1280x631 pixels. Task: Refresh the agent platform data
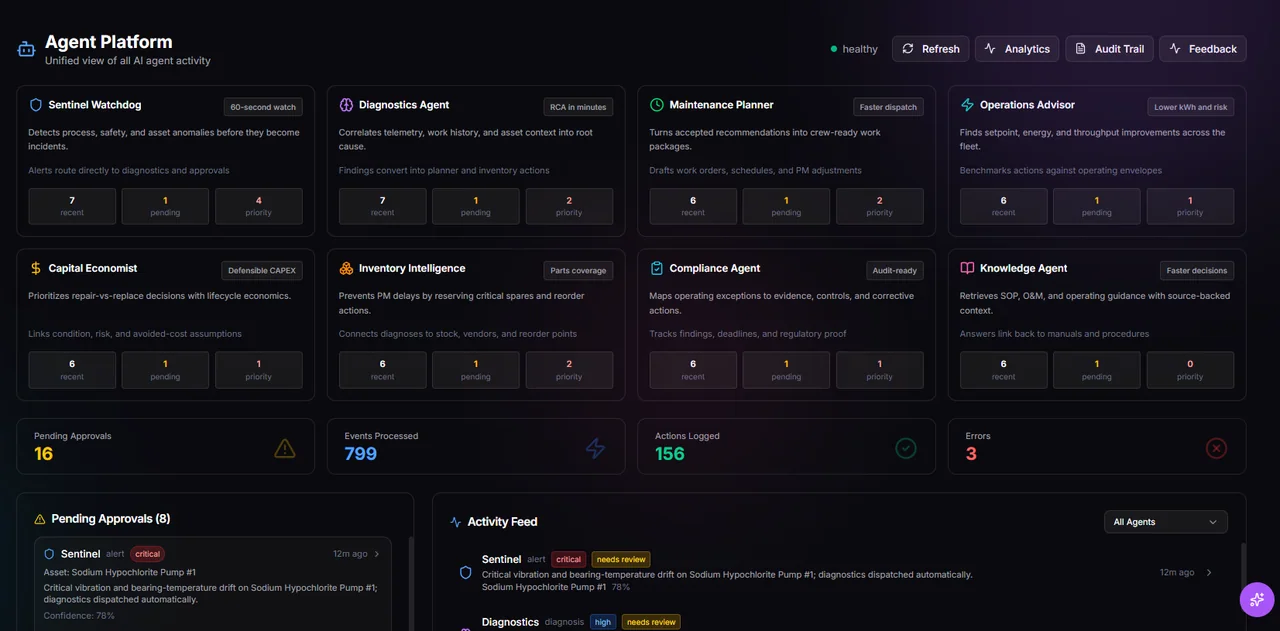point(931,49)
